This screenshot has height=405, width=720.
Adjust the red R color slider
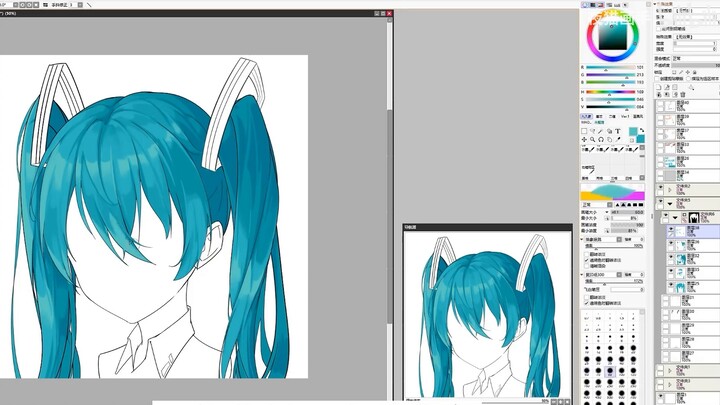tap(610, 68)
